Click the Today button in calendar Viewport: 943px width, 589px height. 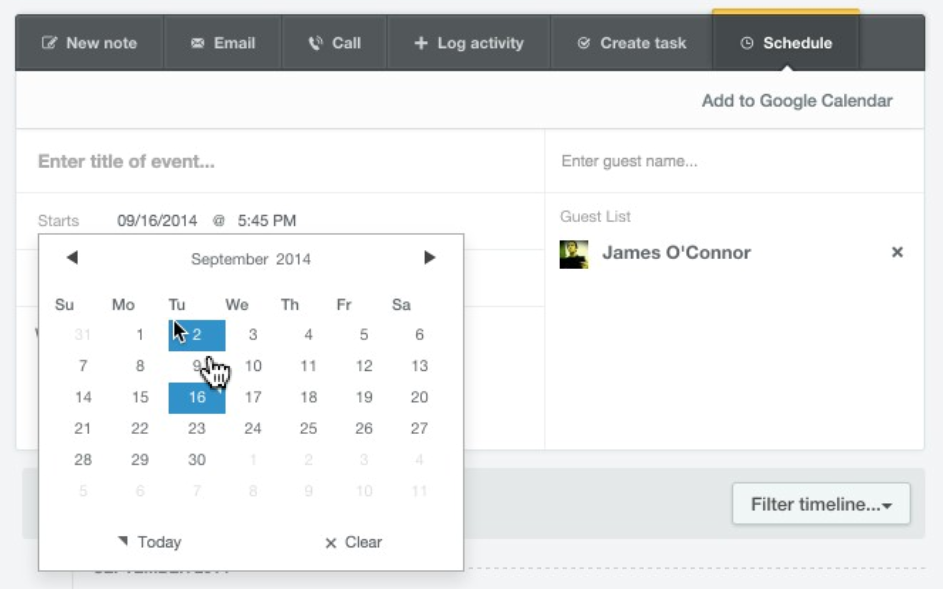click(150, 542)
